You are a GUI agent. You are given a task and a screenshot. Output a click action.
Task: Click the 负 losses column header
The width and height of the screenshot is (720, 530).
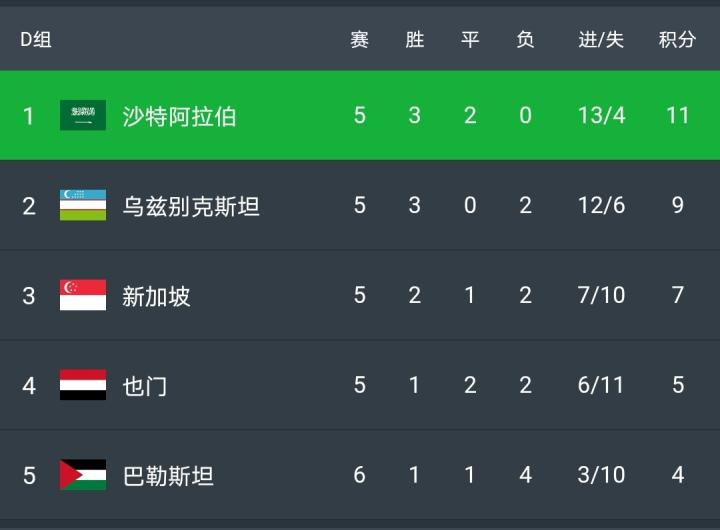(x=525, y=40)
